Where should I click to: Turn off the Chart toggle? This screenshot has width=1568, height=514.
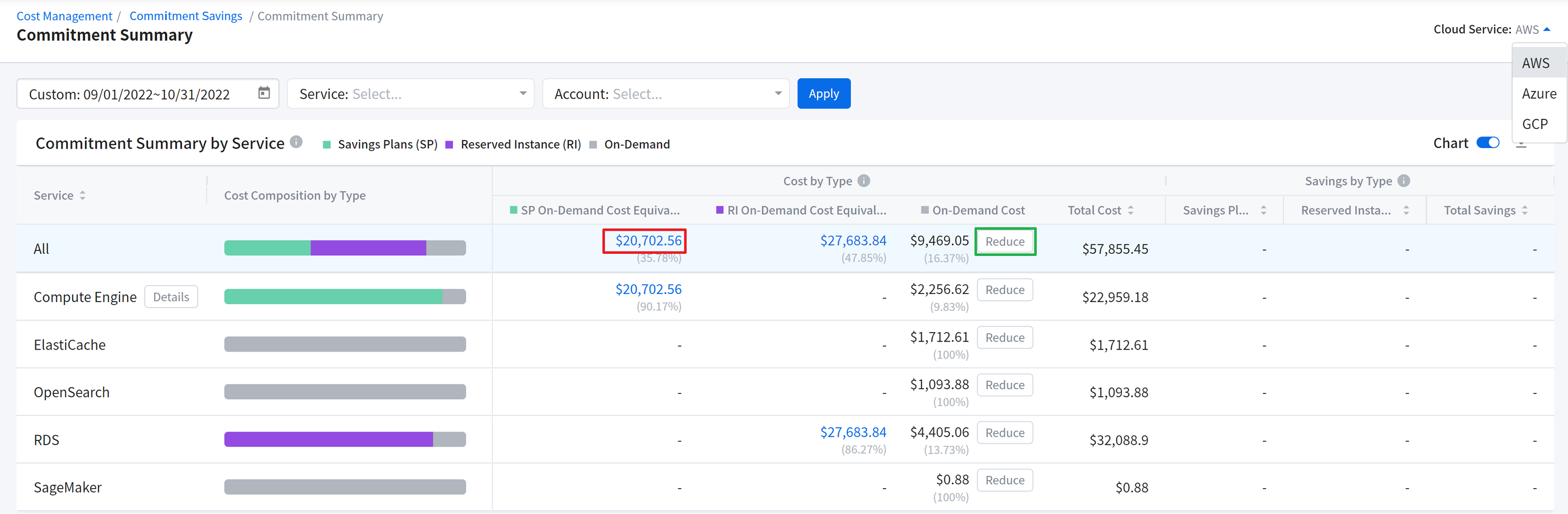pos(1487,143)
